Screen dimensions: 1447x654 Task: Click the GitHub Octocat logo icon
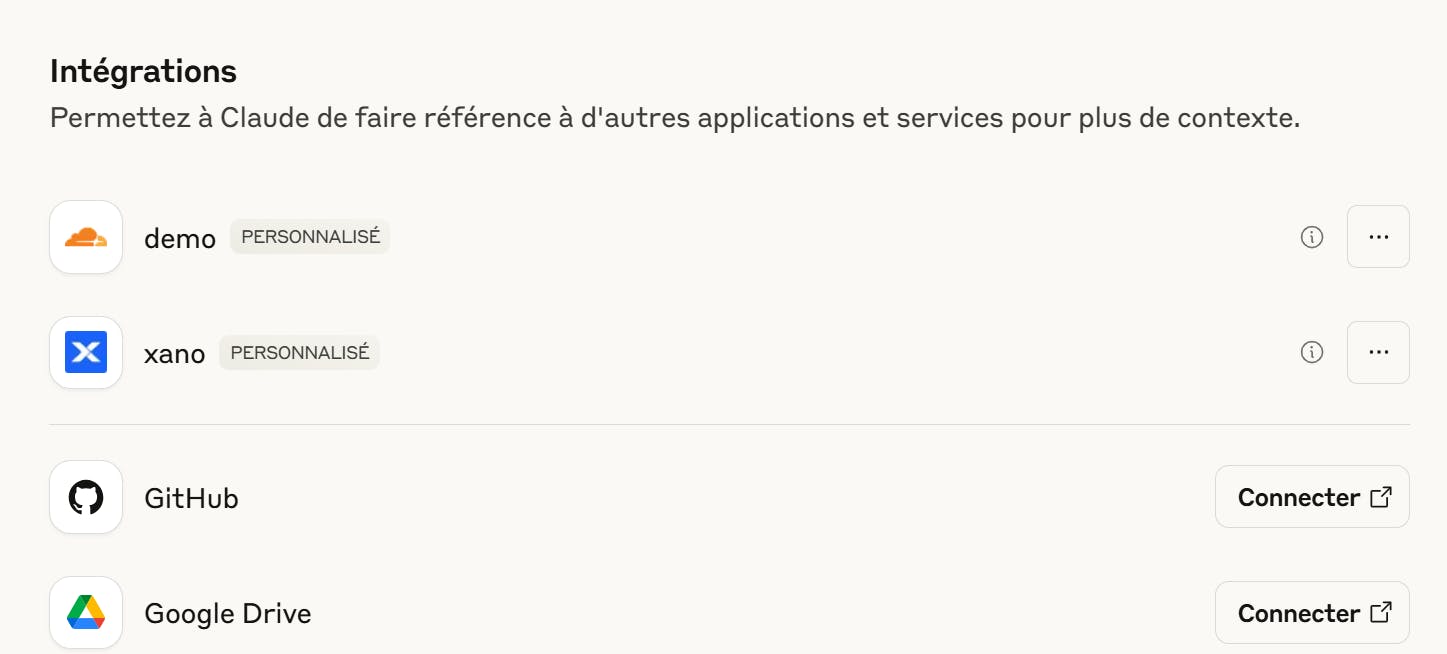(86, 497)
